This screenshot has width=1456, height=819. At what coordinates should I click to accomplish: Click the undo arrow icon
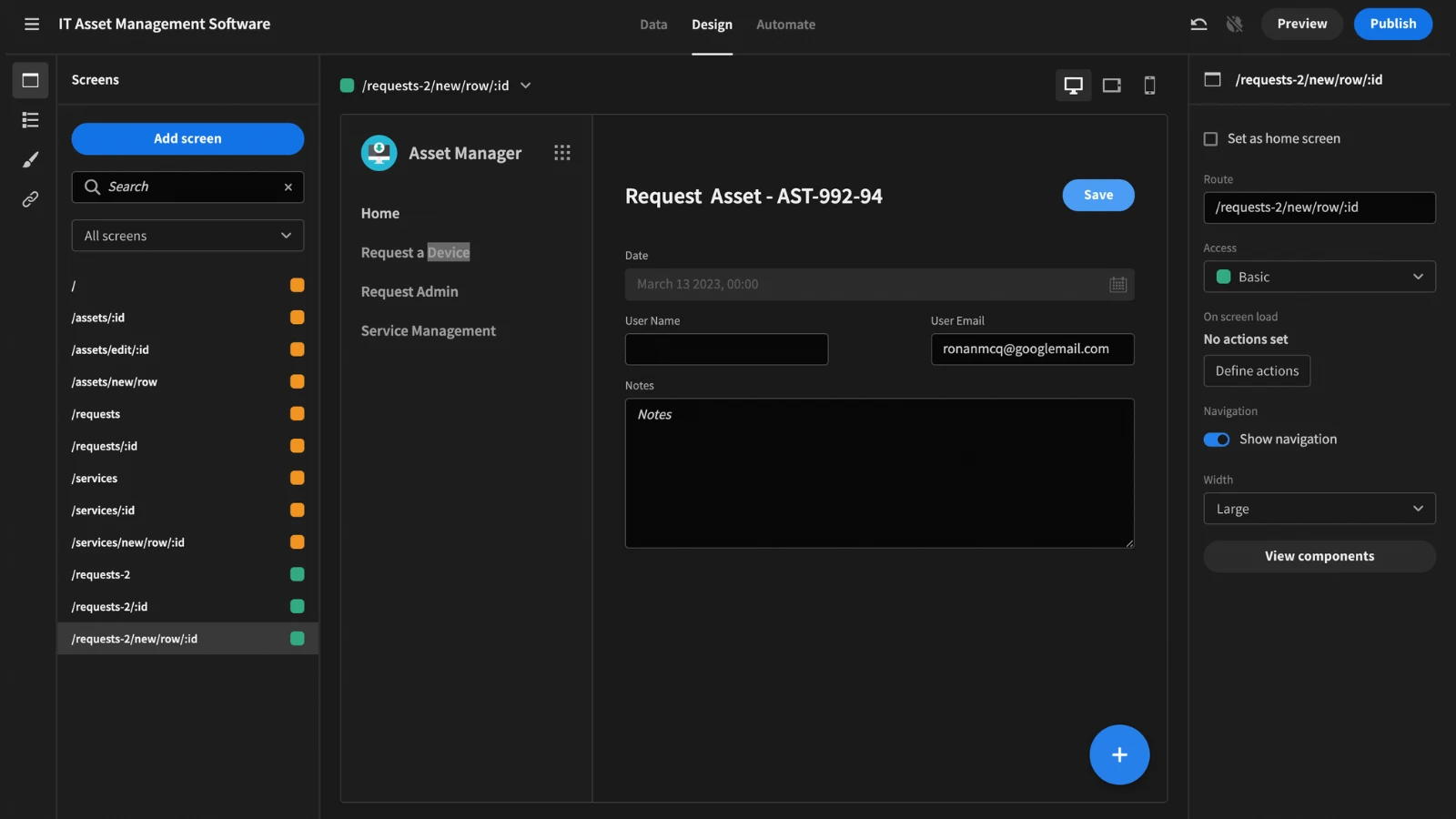(1198, 25)
